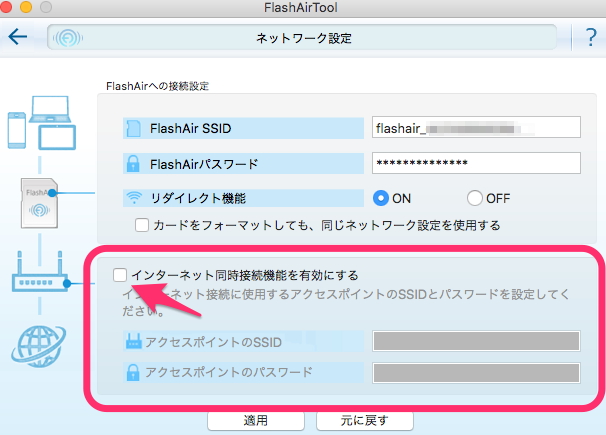Enable インターネット同時接続機能 checkbox
Image resolution: width=606 pixels, height=435 pixels.
(120, 275)
